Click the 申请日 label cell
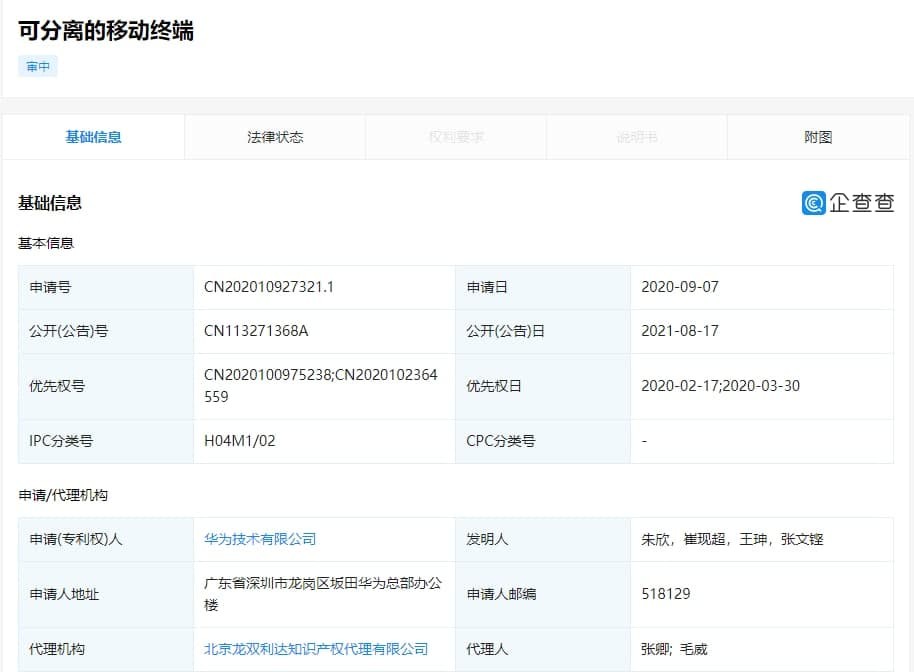The image size is (914, 672). (x=543, y=287)
